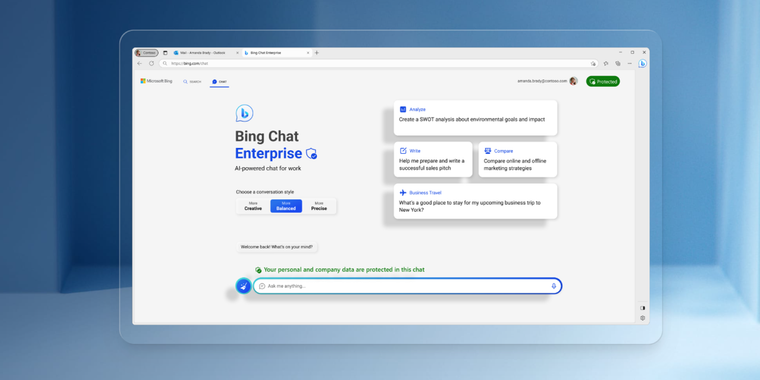Select More Precise conversation style
The width and height of the screenshot is (760, 380).
(319, 206)
